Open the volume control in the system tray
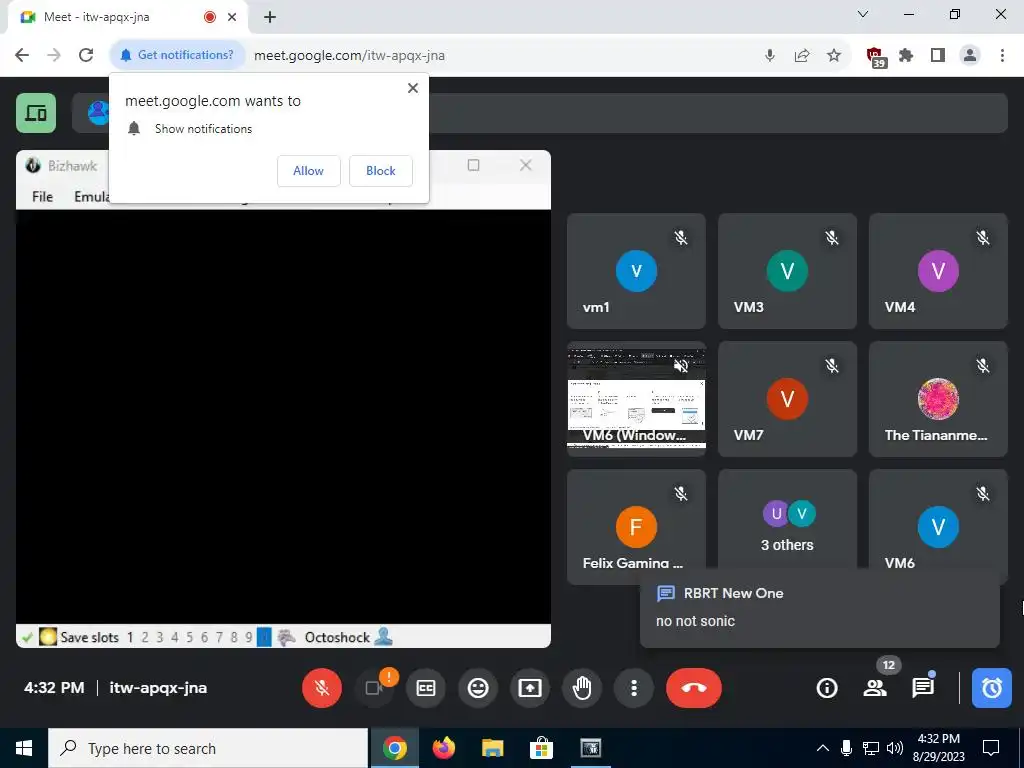The image size is (1024, 768). pos(895,748)
